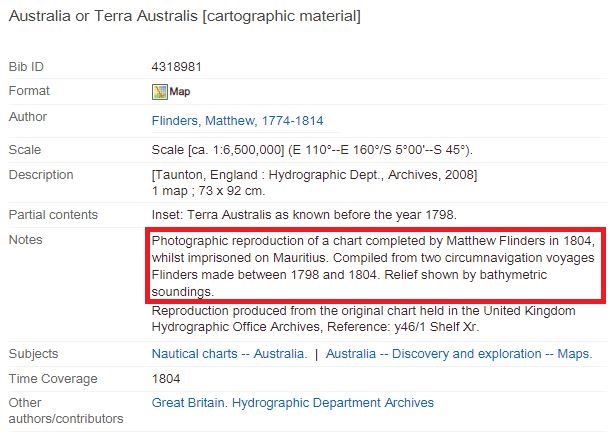
Task: Click the Map format icon
Action: (160, 92)
